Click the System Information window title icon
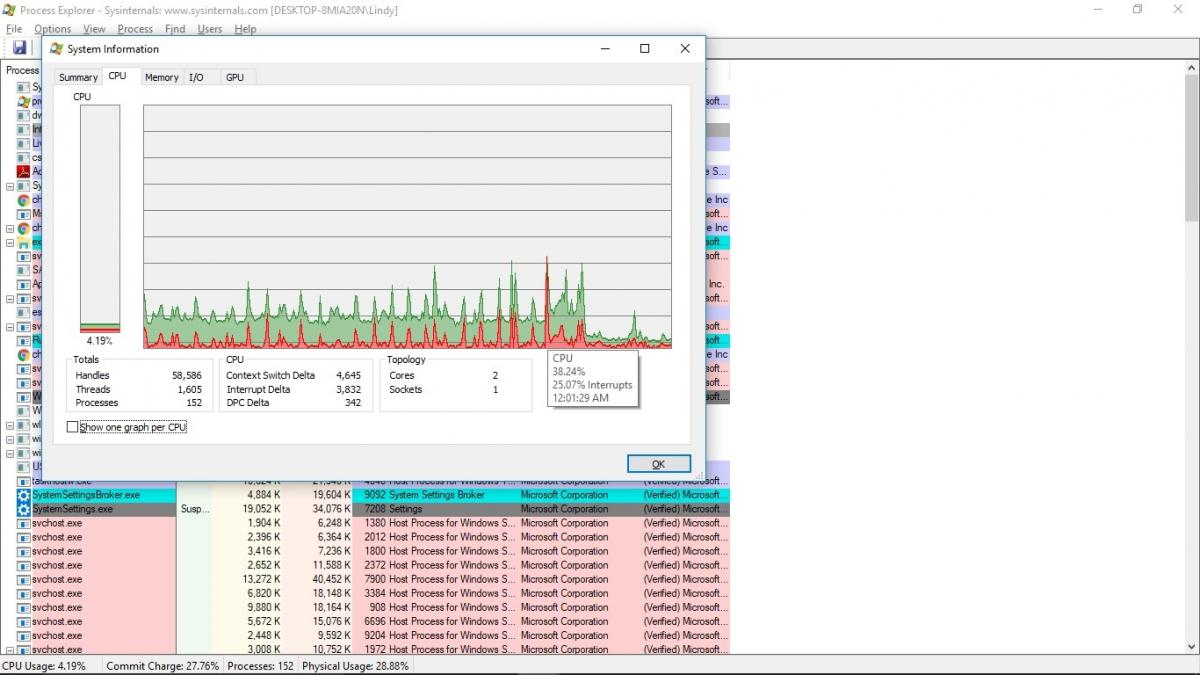 pos(57,48)
